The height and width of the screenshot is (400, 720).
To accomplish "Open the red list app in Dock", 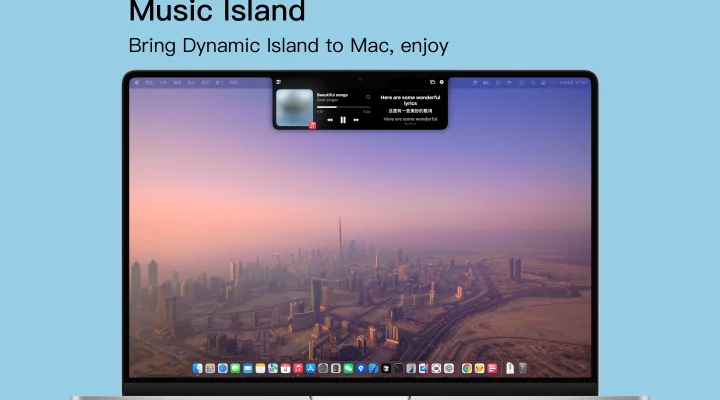I will [x=492, y=368].
